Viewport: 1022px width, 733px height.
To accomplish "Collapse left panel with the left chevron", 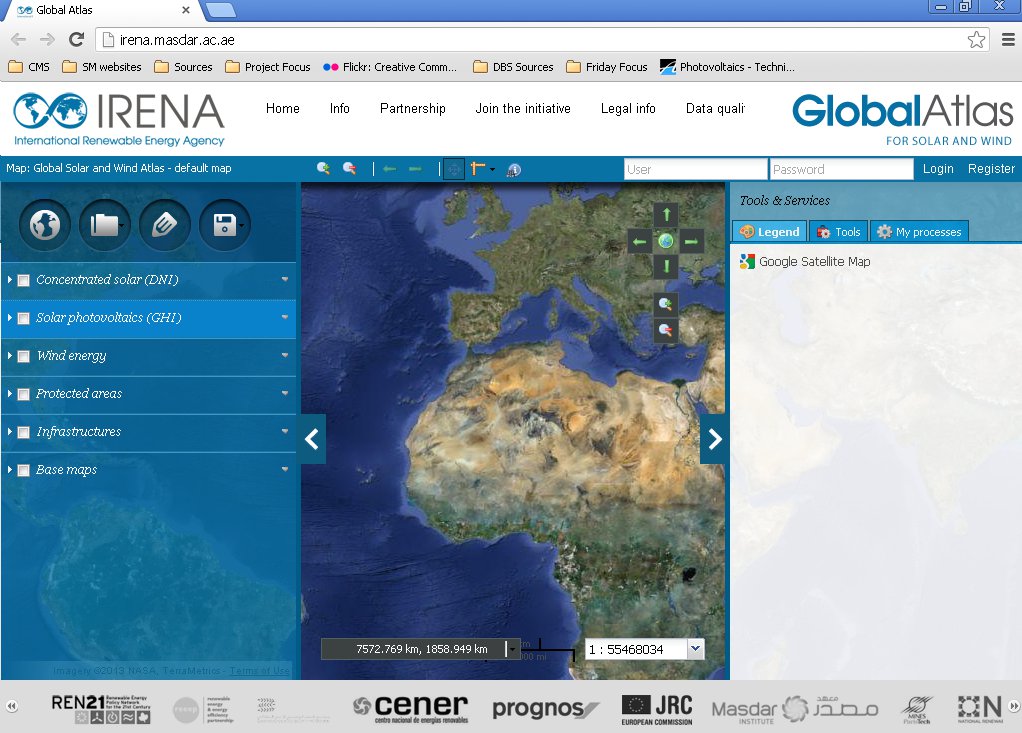I will pyautogui.click(x=312, y=439).
